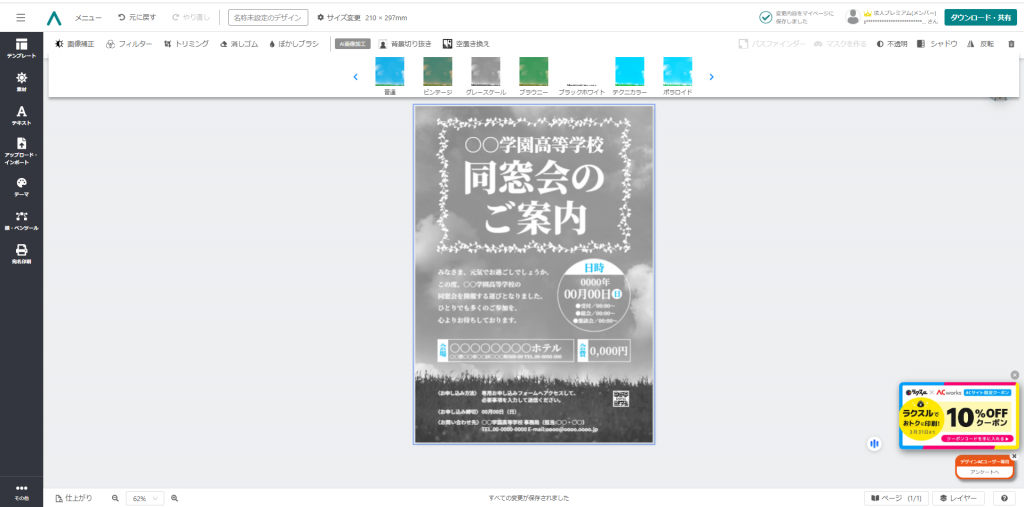The height and width of the screenshot is (507, 1024).
Task: Open 素材 materials panel in sidebar
Action: pos(22,82)
